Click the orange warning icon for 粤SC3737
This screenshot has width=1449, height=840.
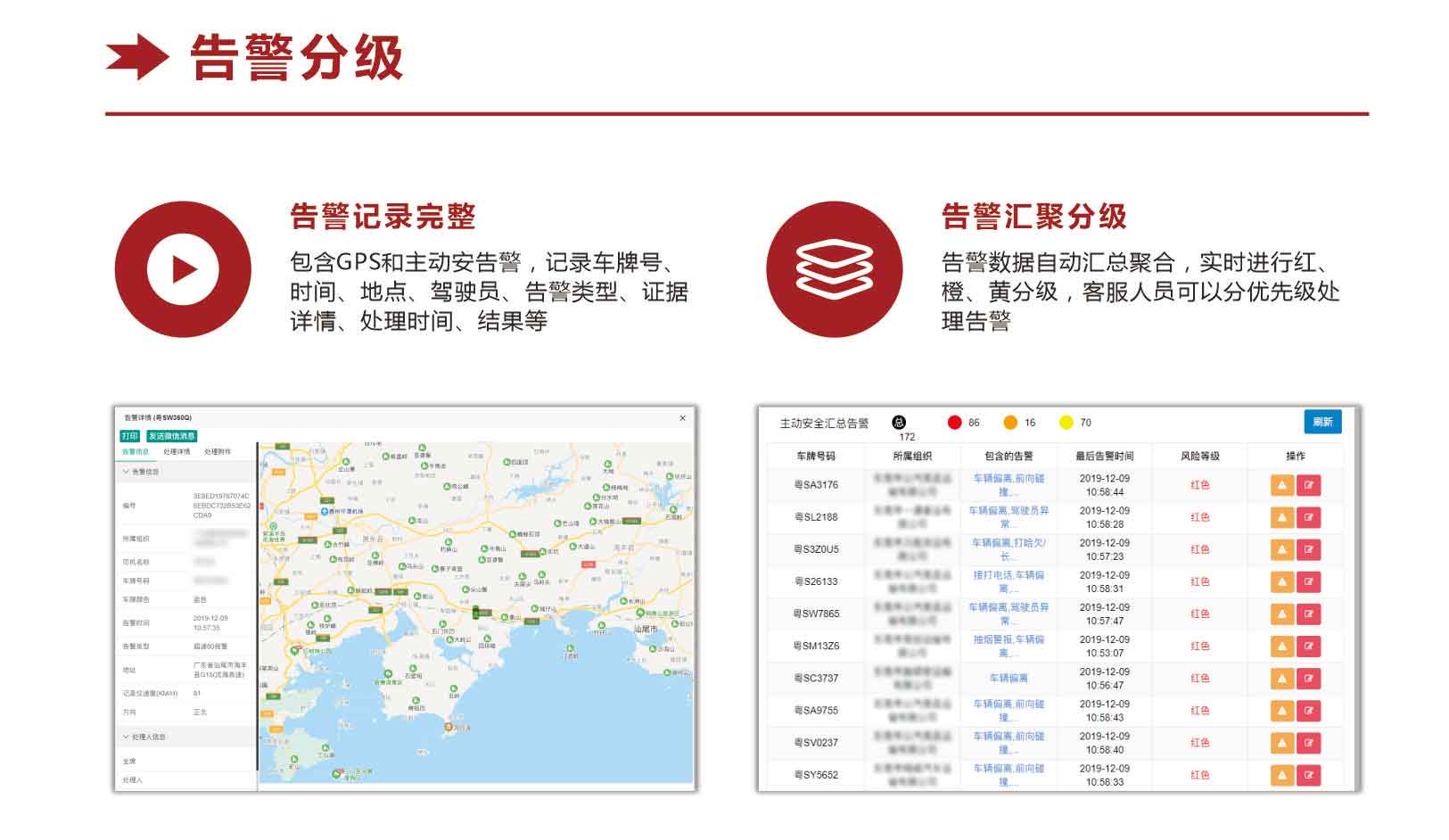[x=1281, y=679]
